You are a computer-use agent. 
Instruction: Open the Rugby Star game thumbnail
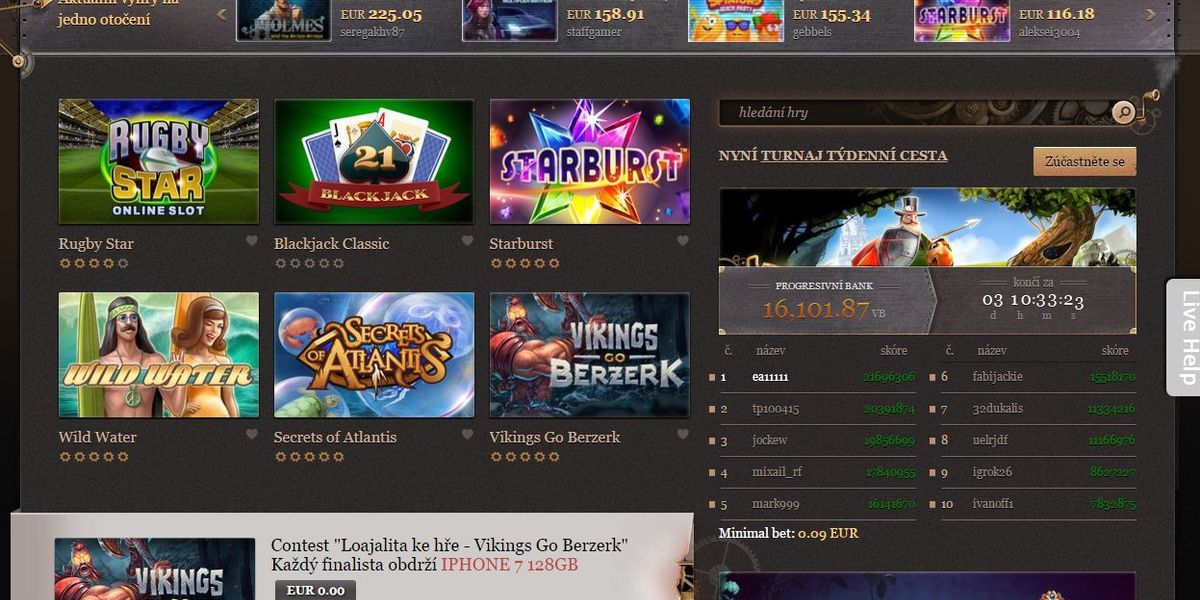(x=159, y=161)
